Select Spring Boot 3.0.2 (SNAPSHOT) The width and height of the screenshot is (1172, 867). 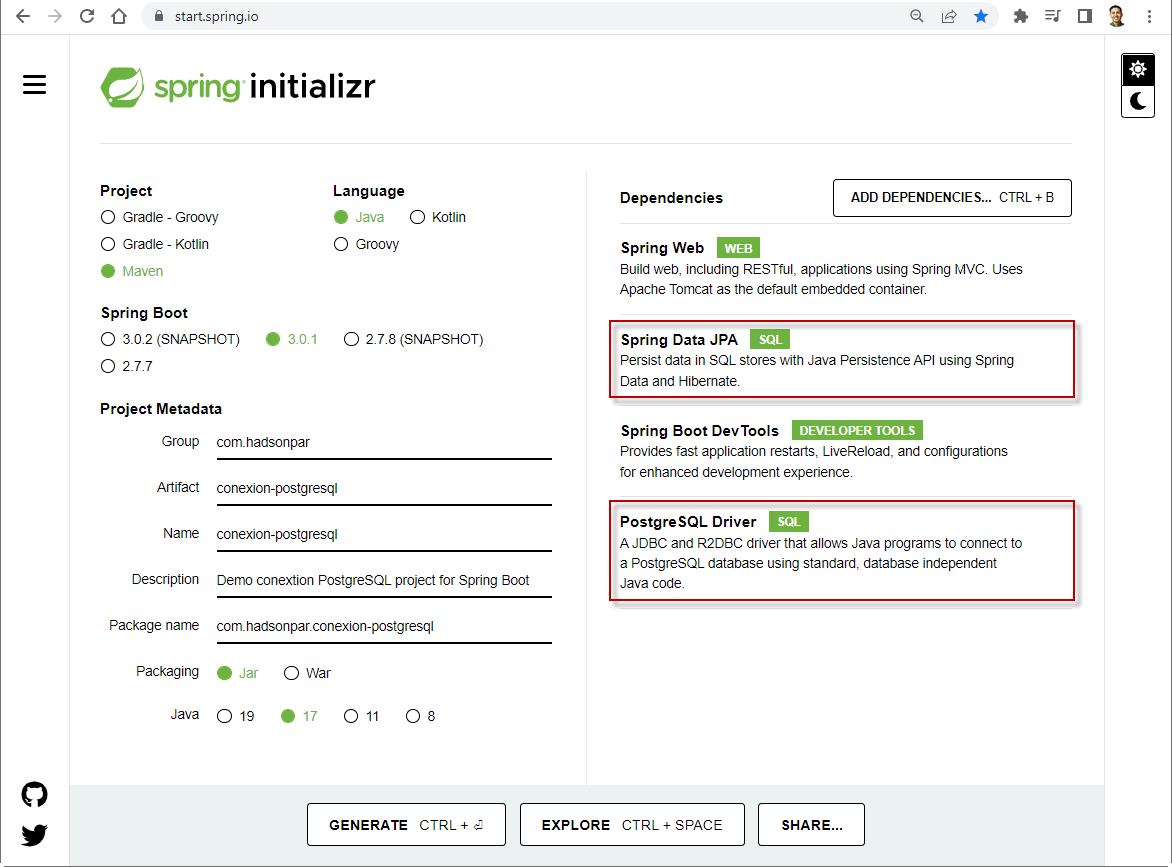170,339
